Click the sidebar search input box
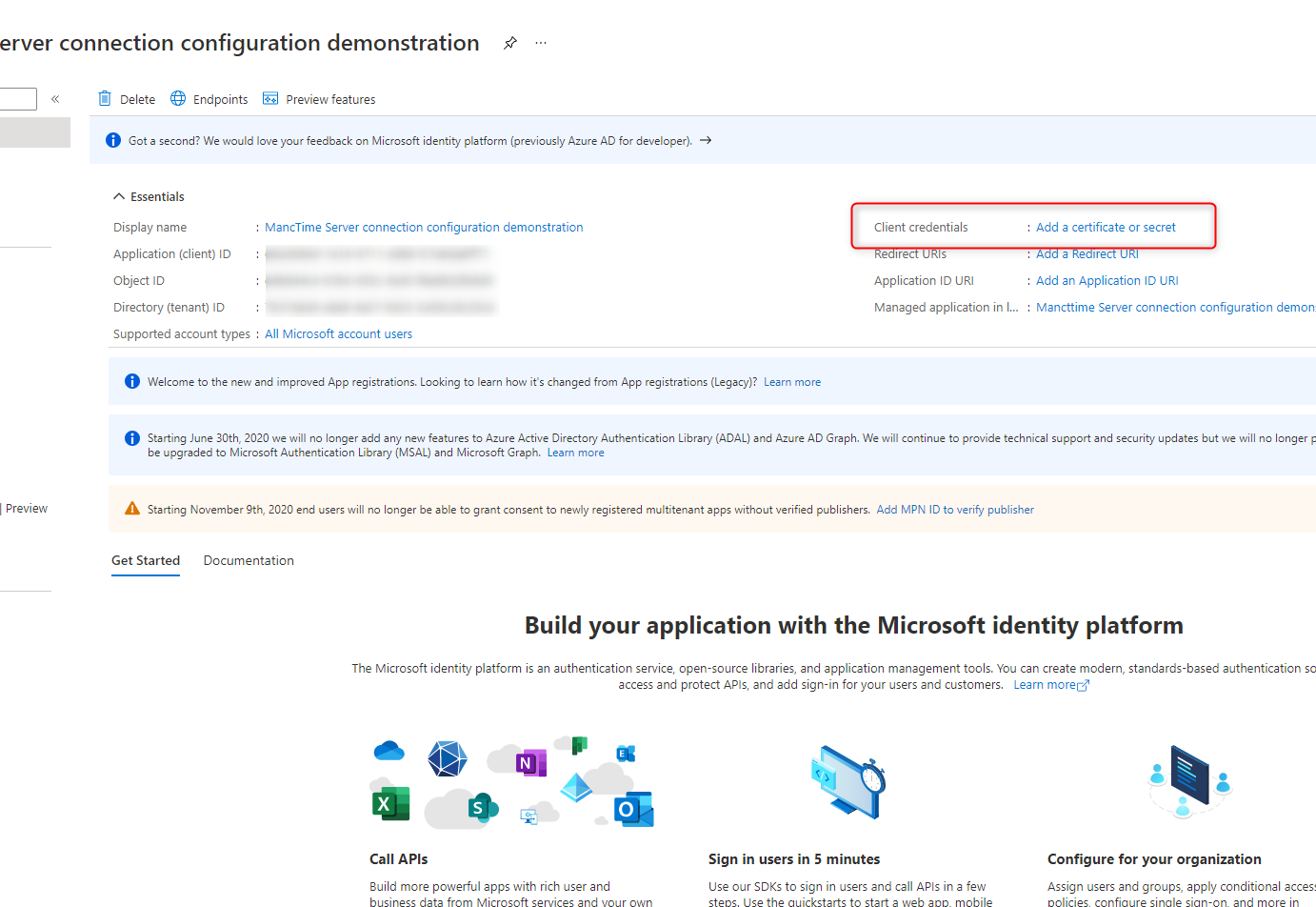The image size is (1316, 907). 17,99
